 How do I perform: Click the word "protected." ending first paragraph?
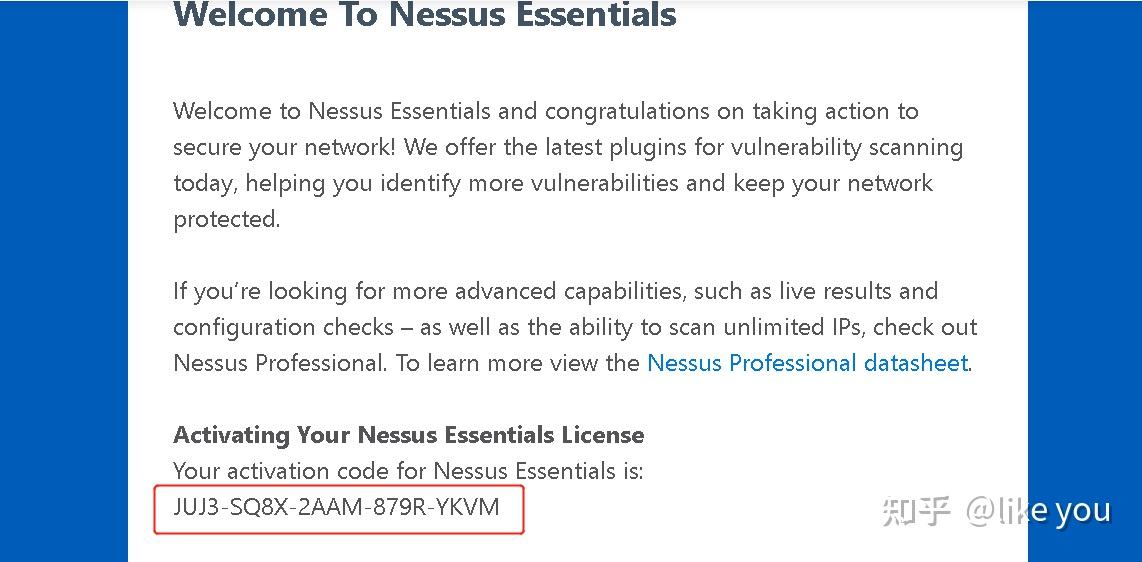tap(227, 219)
